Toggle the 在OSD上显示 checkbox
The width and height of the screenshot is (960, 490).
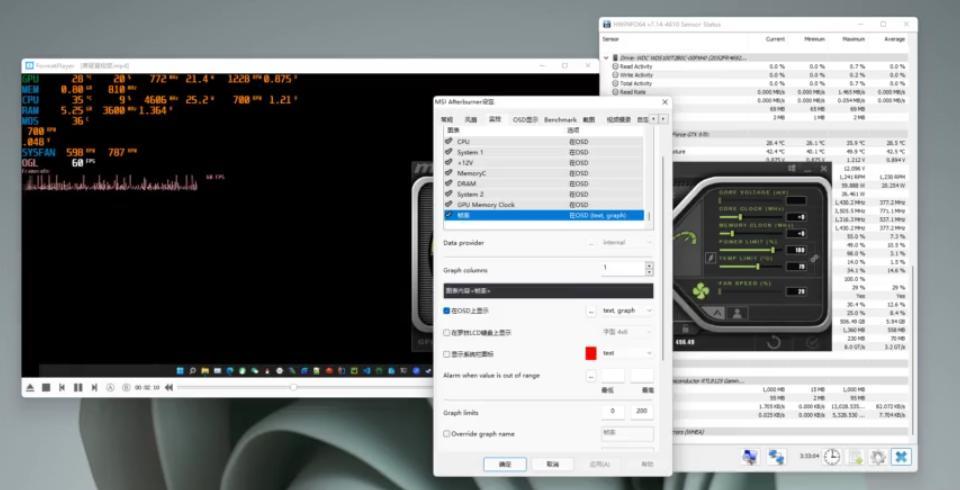tap(447, 311)
